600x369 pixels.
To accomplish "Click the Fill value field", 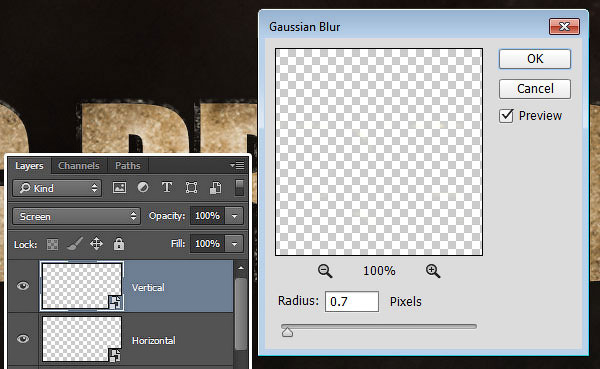I will click(207, 244).
